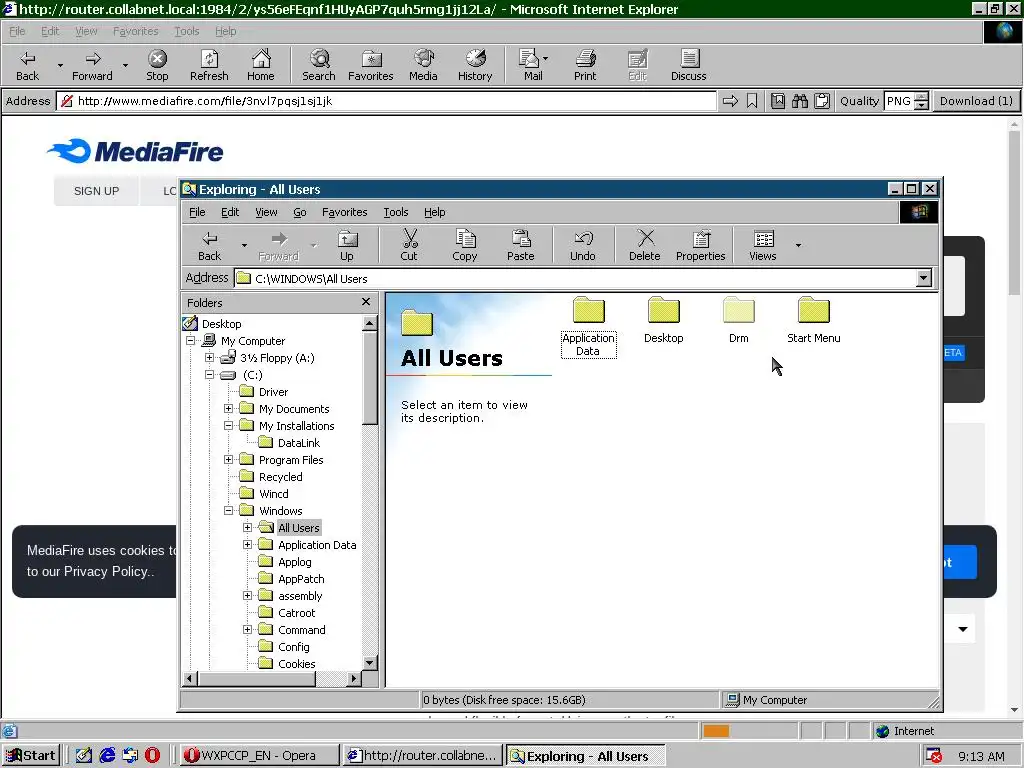Click the Start button

31,756
